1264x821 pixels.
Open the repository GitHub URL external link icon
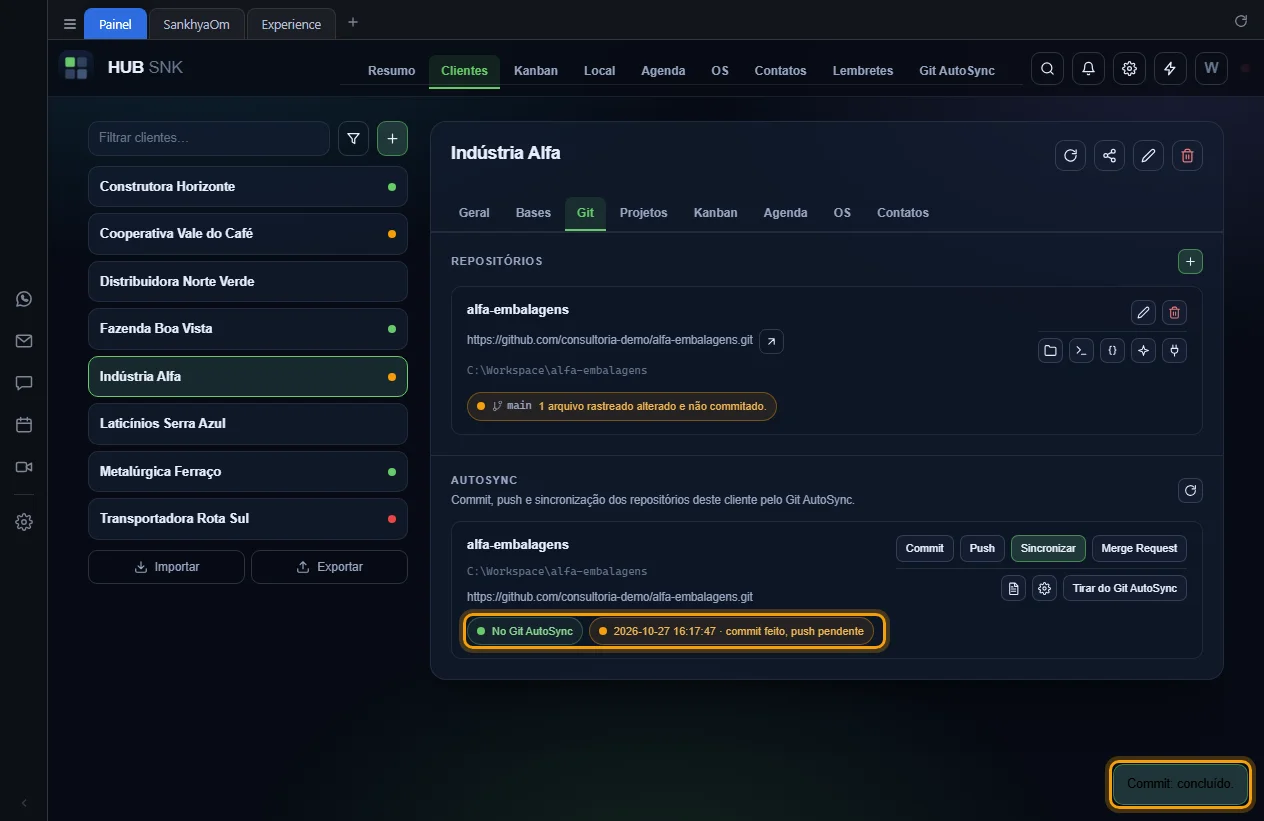[771, 341]
